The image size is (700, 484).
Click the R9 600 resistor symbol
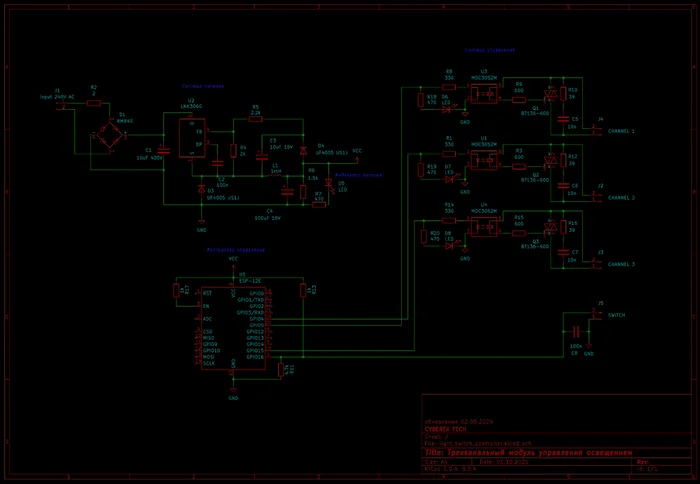click(x=519, y=100)
